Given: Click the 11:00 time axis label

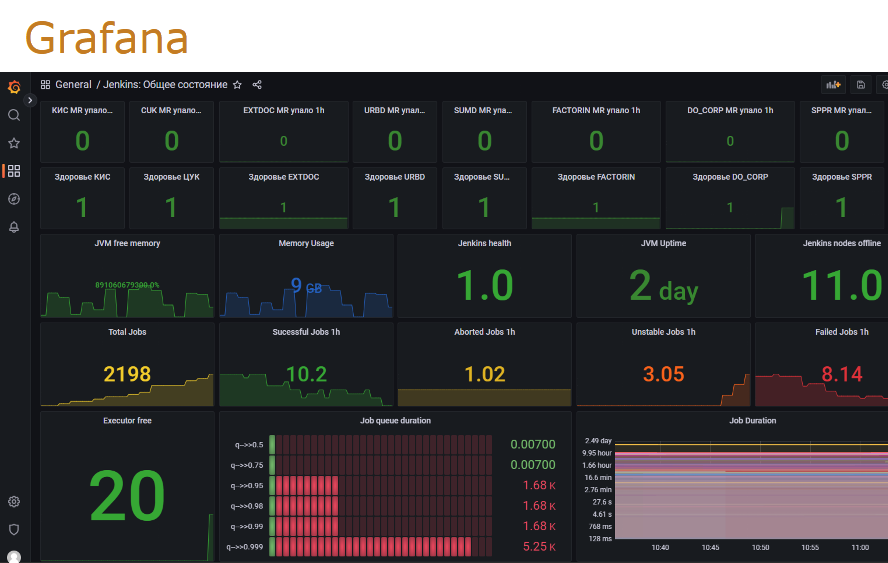Looking at the screenshot, I should (860, 547).
